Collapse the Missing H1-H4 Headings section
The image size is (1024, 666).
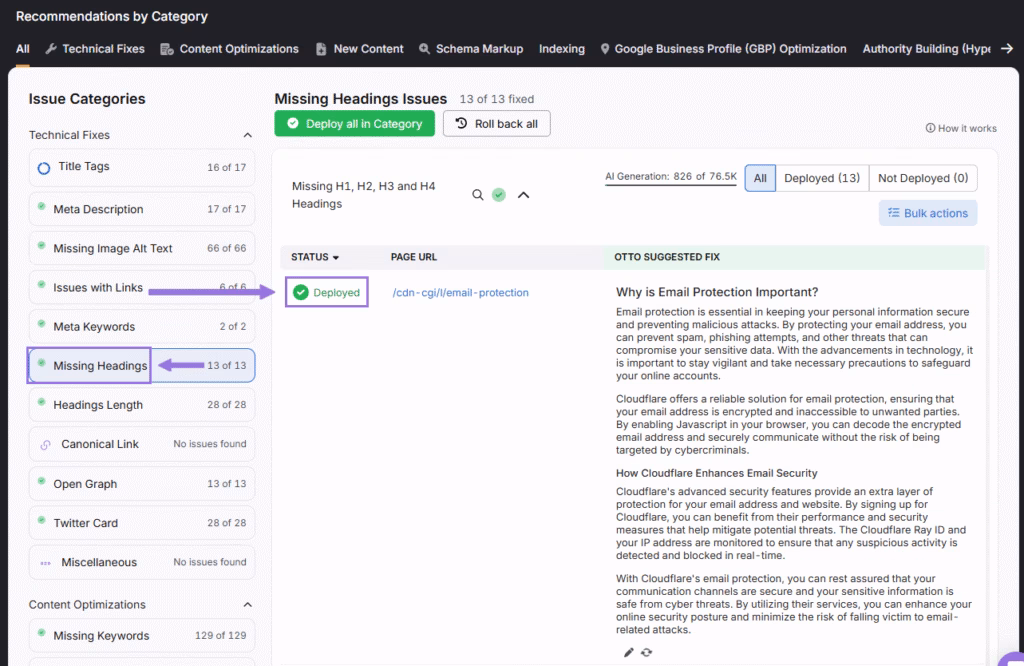(523, 195)
